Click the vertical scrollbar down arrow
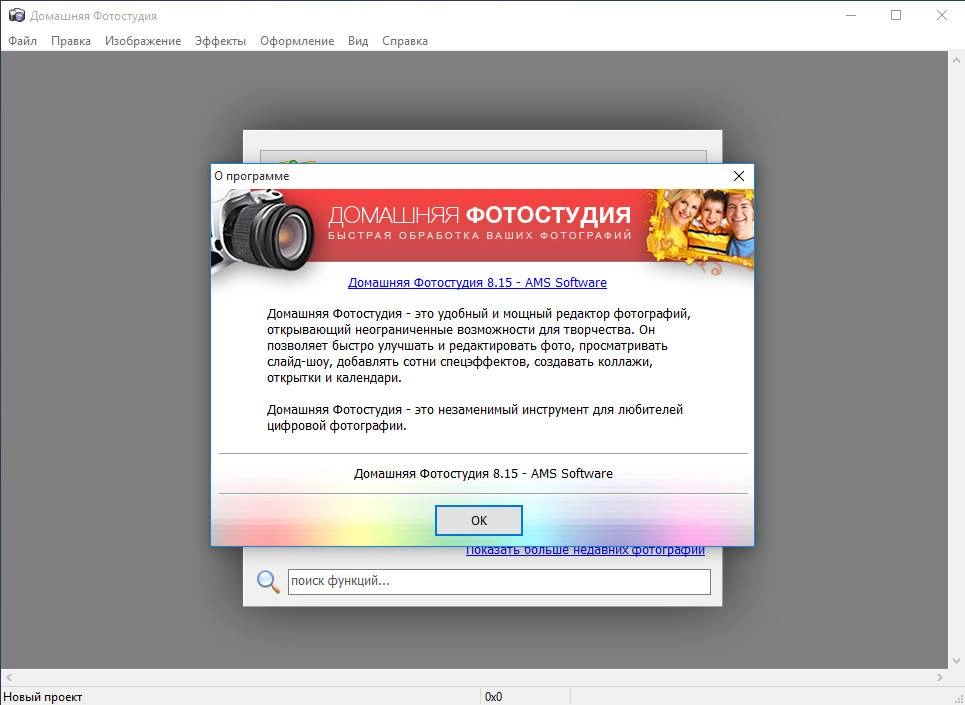Viewport: 965px width, 705px height. pyautogui.click(x=956, y=661)
